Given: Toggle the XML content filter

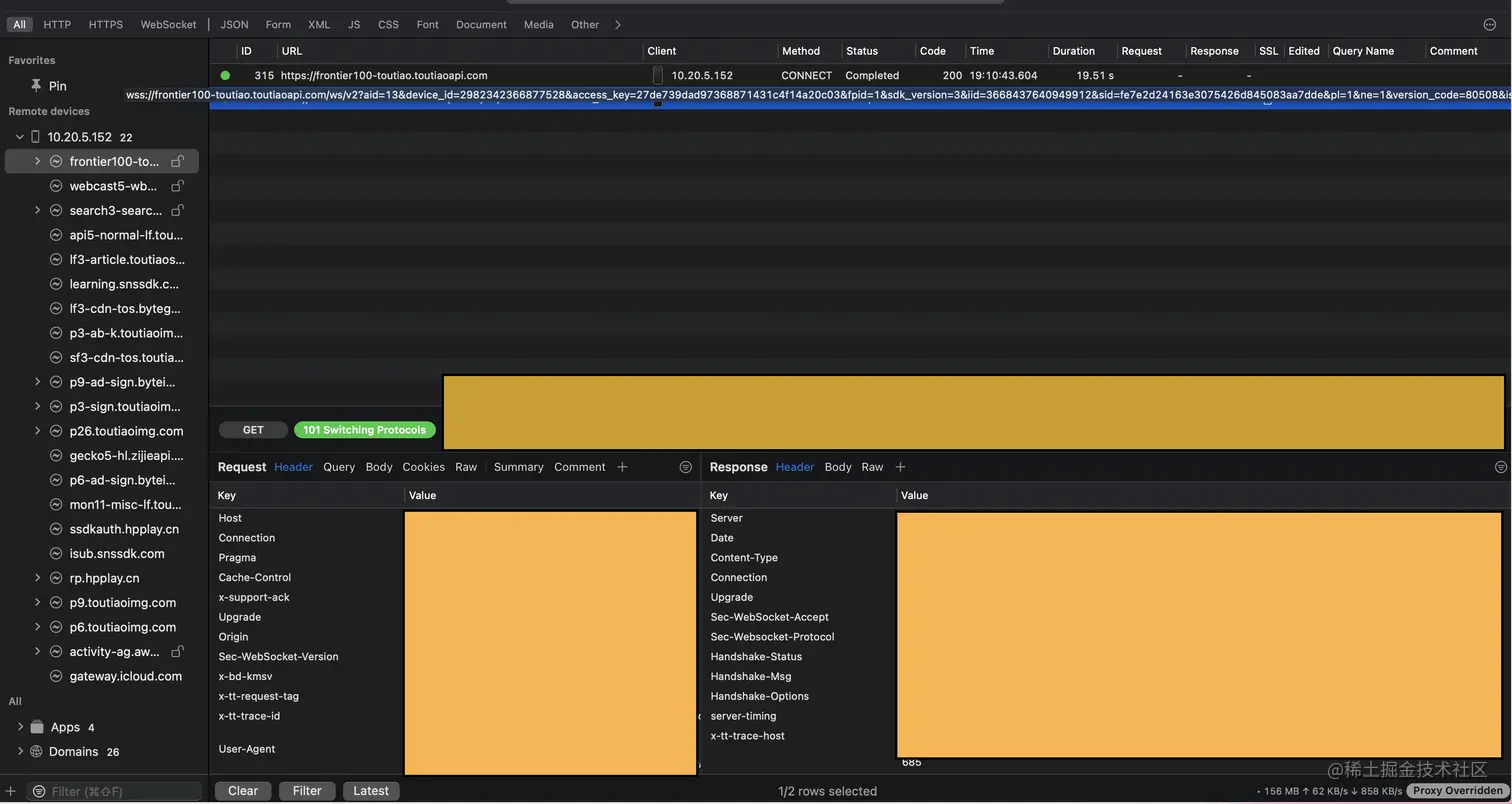Looking at the screenshot, I should point(319,24).
